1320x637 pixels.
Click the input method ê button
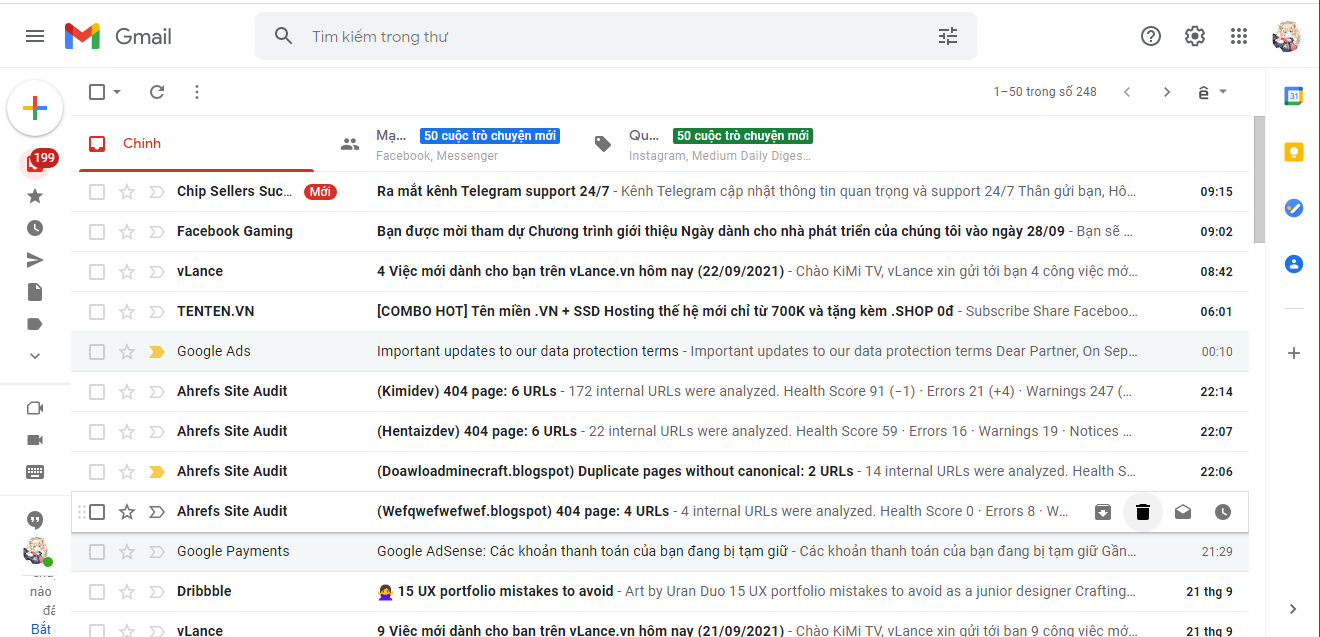(1203, 92)
